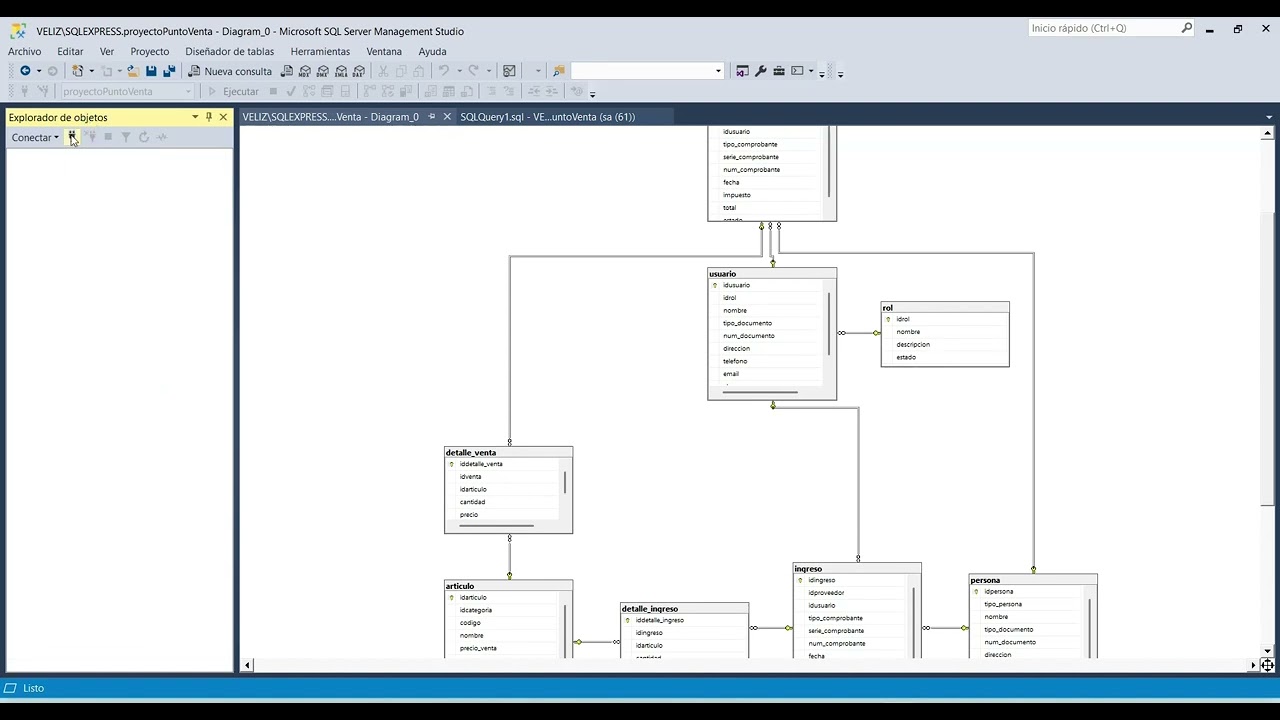Click inside the Inicio rápido search field
The image size is (1280, 720).
point(1104,28)
